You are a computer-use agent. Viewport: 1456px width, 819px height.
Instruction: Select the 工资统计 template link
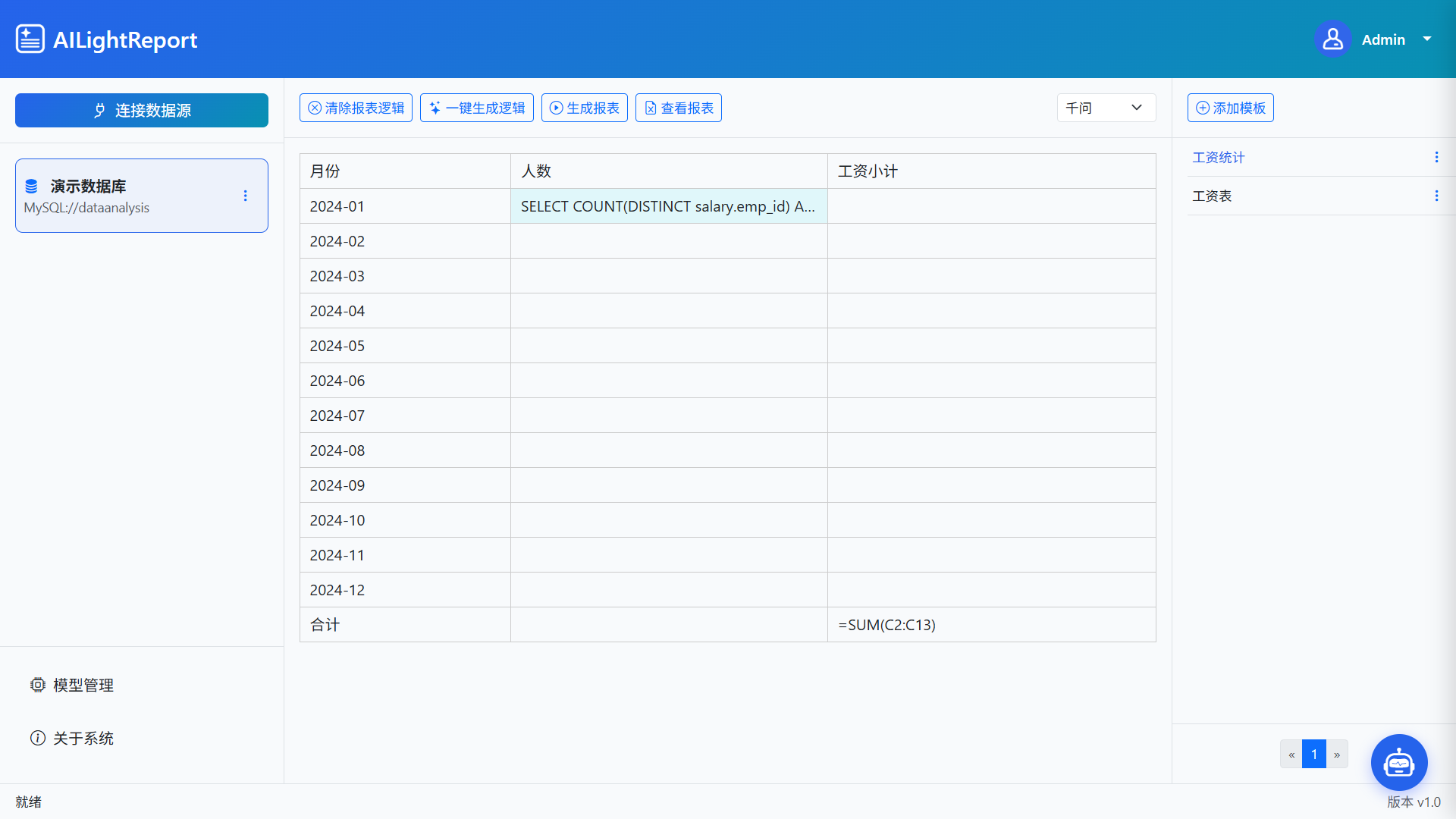[x=1217, y=157]
